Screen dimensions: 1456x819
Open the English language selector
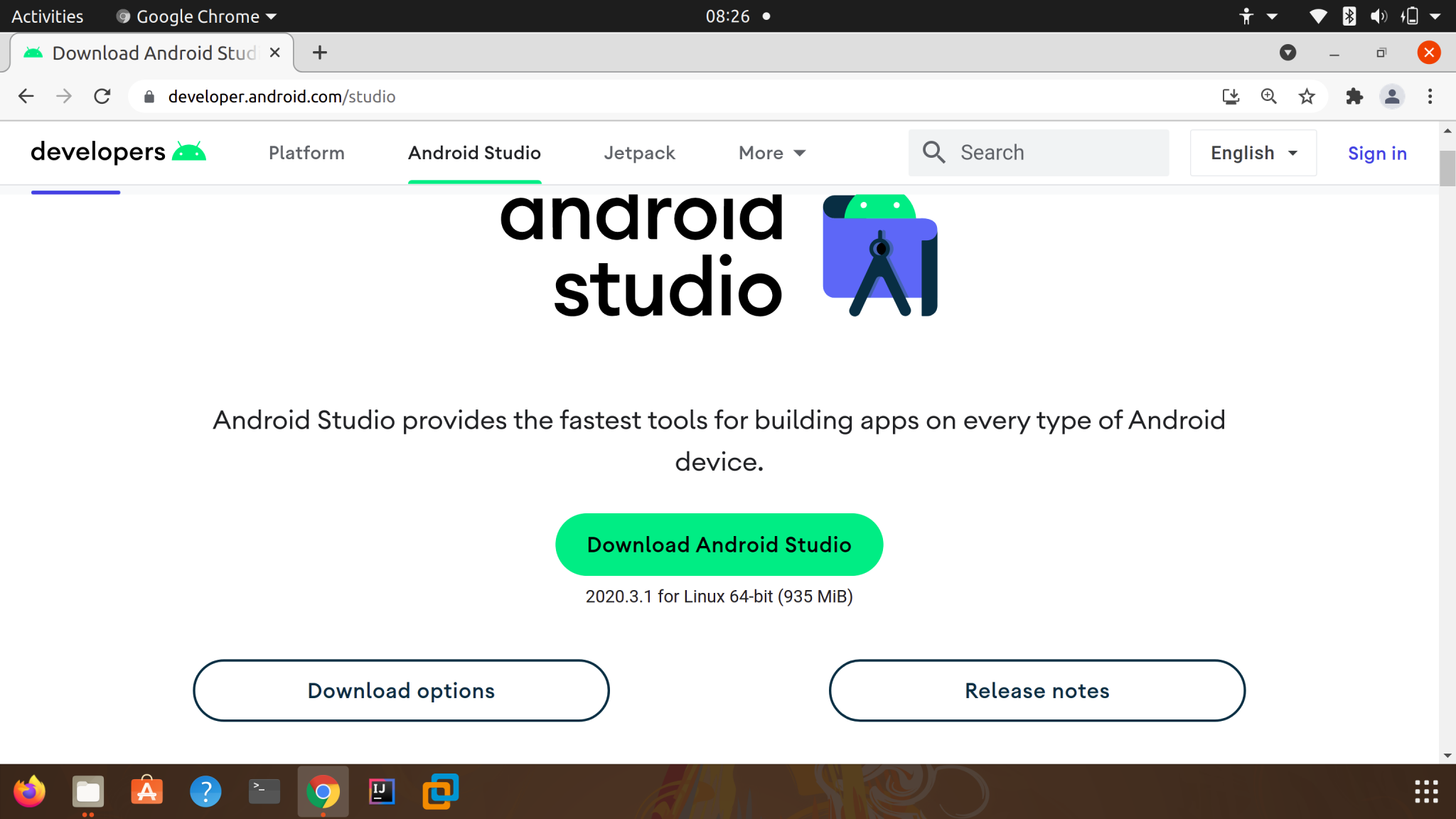pos(1253,153)
